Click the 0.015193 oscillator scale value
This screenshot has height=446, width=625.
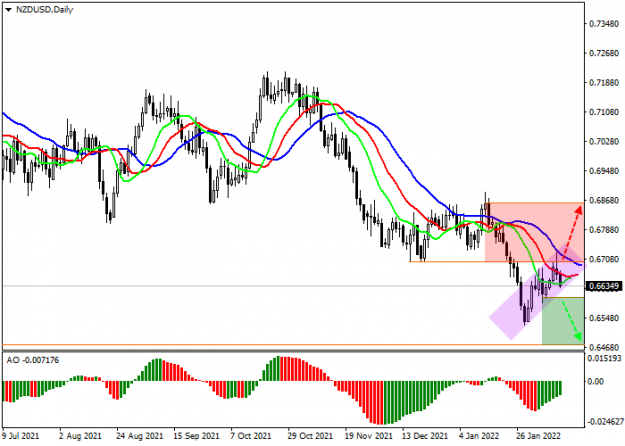click(x=605, y=359)
